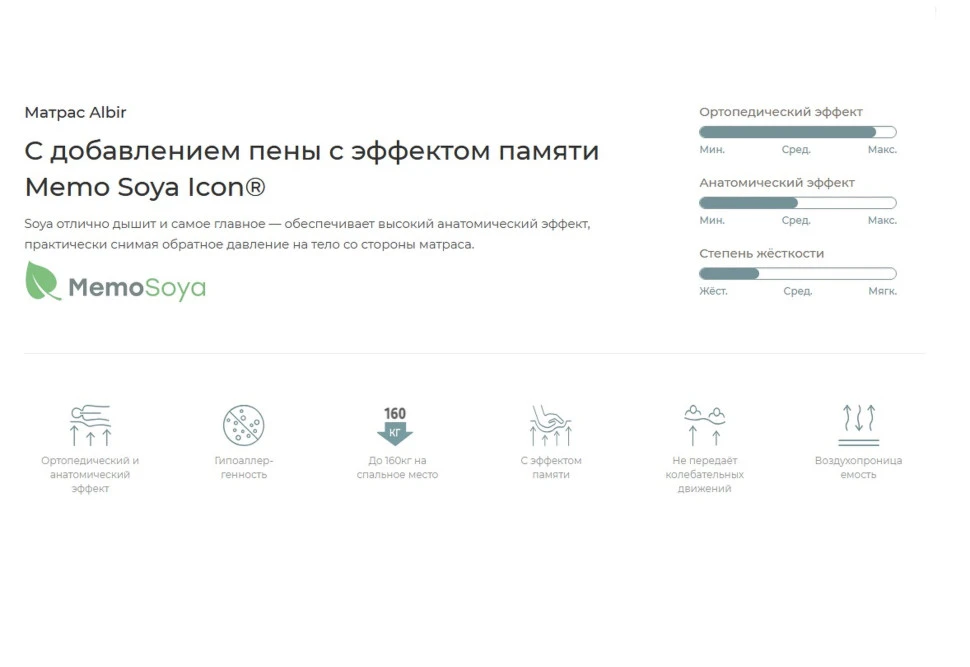
Task: Click the 'Воздухопроницаемость' caption
Action: (x=859, y=468)
